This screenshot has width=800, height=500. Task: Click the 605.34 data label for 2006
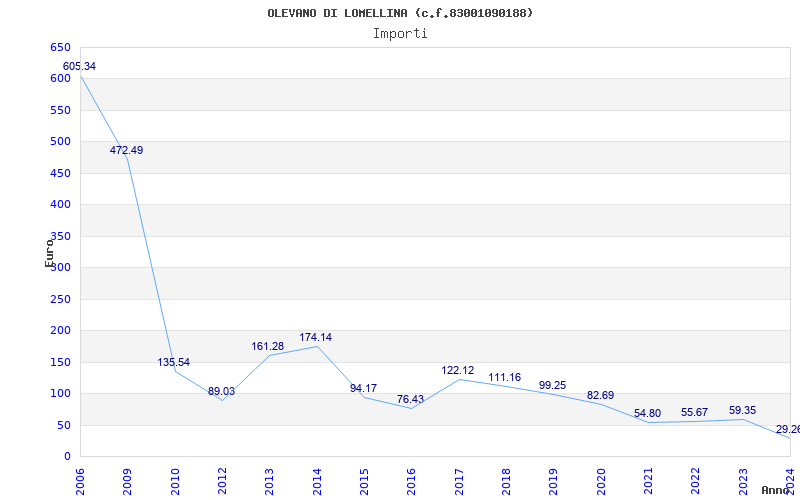79,66
